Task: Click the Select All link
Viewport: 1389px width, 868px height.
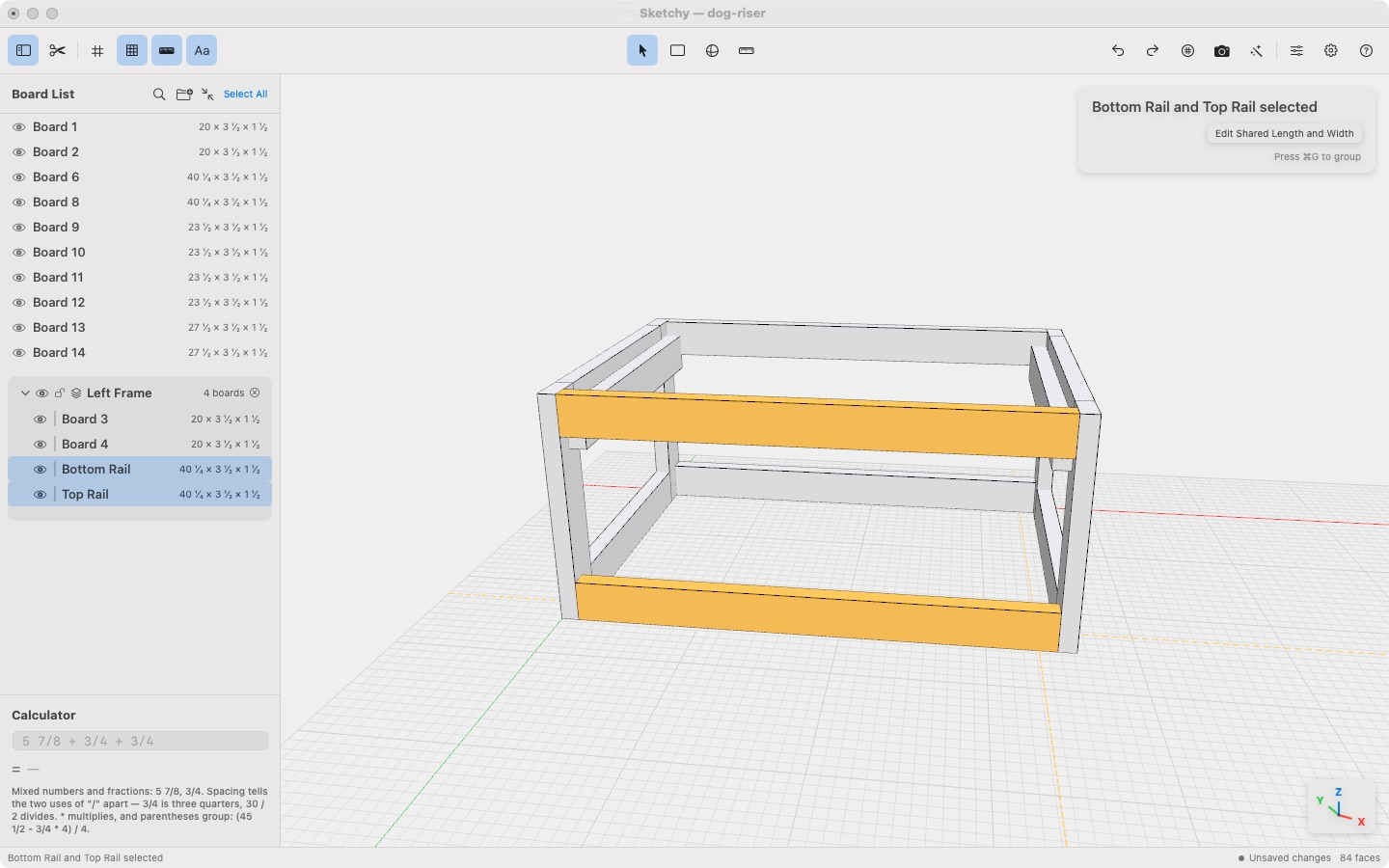Action: tap(245, 94)
